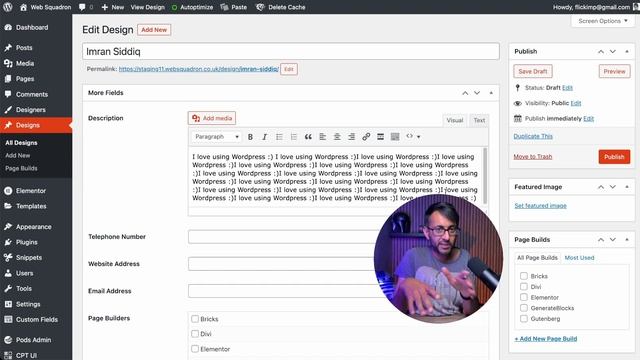640x360 pixels.
Task: Tick Elementor in Page Builds panel
Action: click(x=524, y=297)
